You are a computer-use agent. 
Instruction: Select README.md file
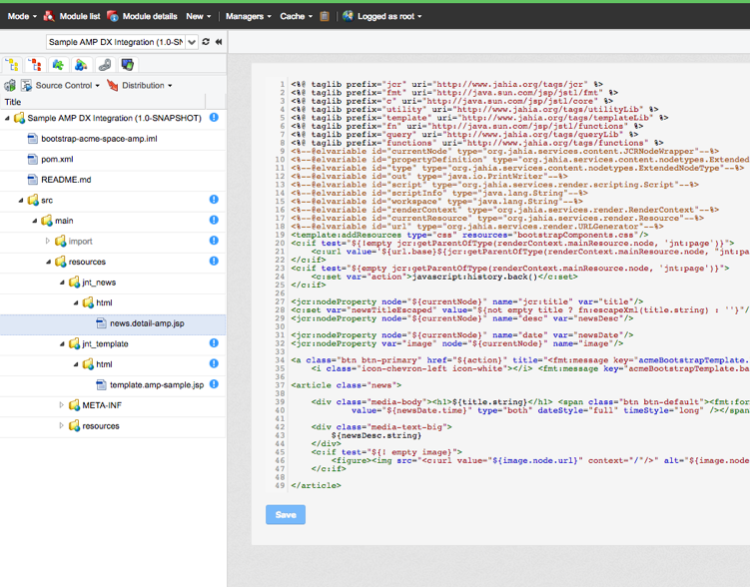coord(66,180)
